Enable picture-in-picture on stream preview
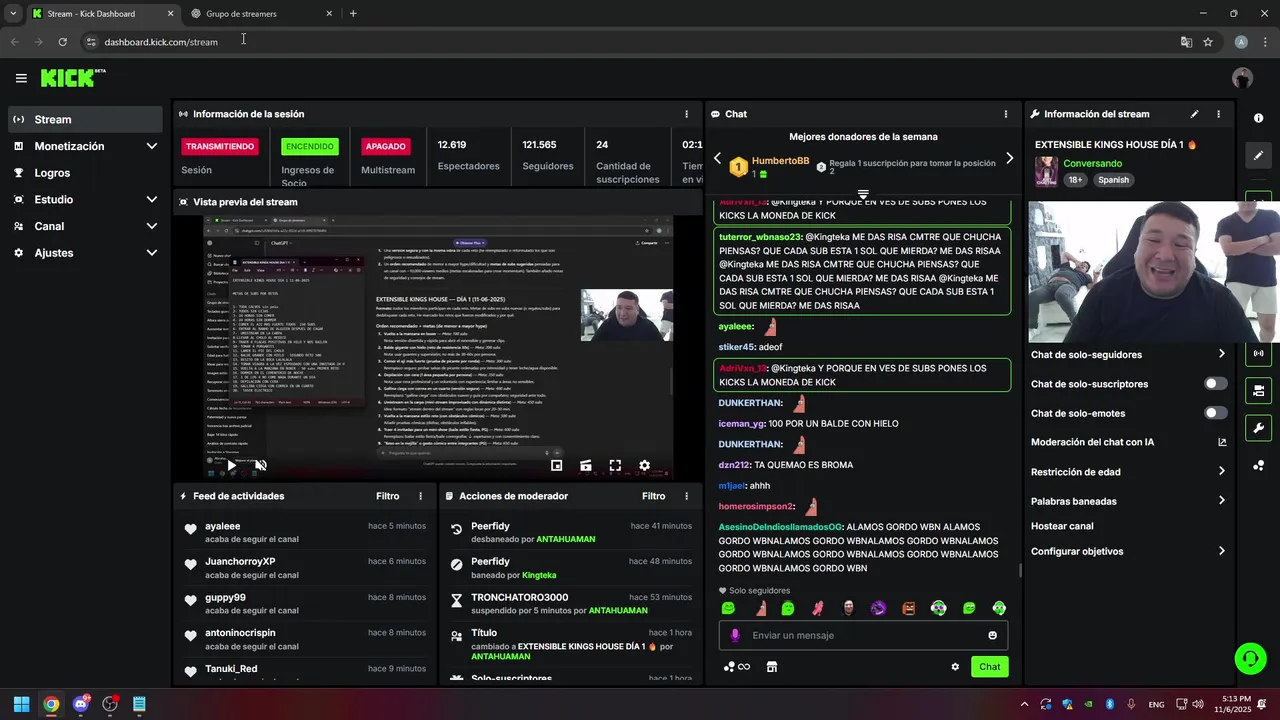1280x720 pixels. [x=557, y=465]
